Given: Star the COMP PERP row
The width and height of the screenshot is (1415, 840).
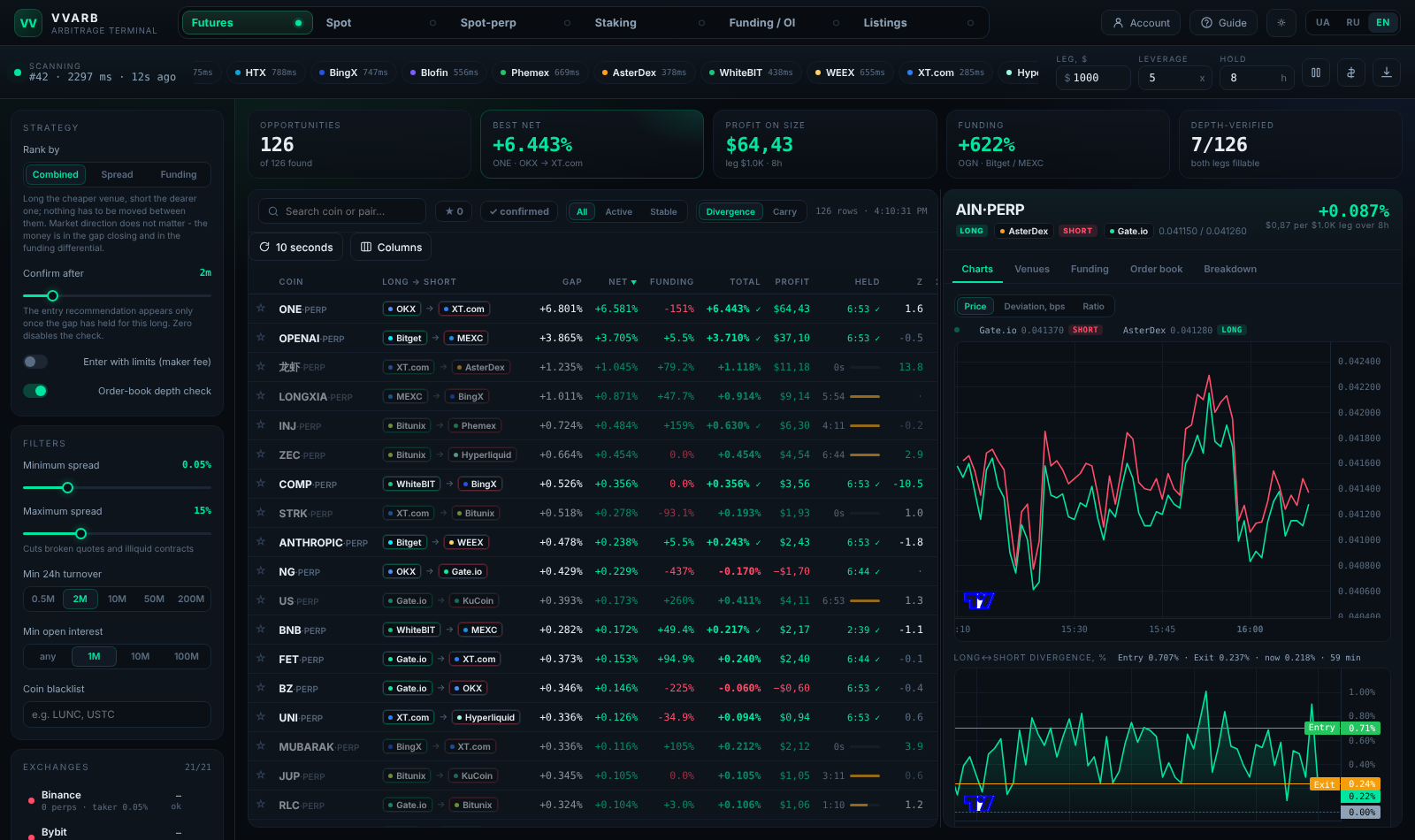Looking at the screenshot, I should click(261, 484).
